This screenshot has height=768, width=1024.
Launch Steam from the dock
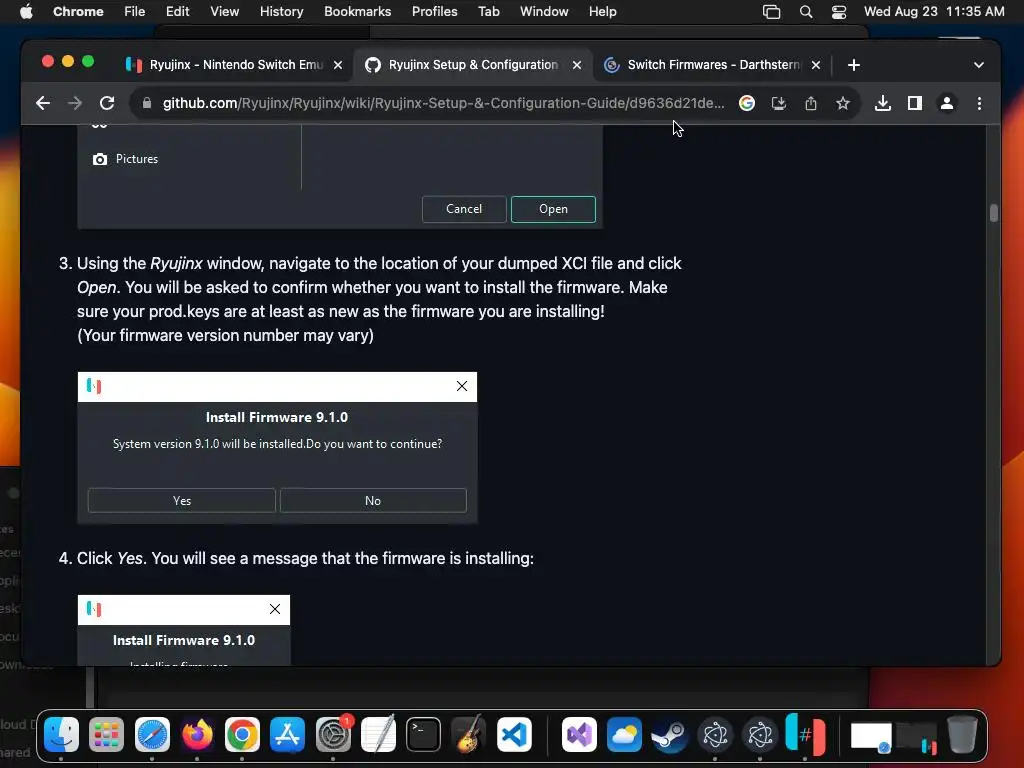pyautogui.click(x=669, y=735)
